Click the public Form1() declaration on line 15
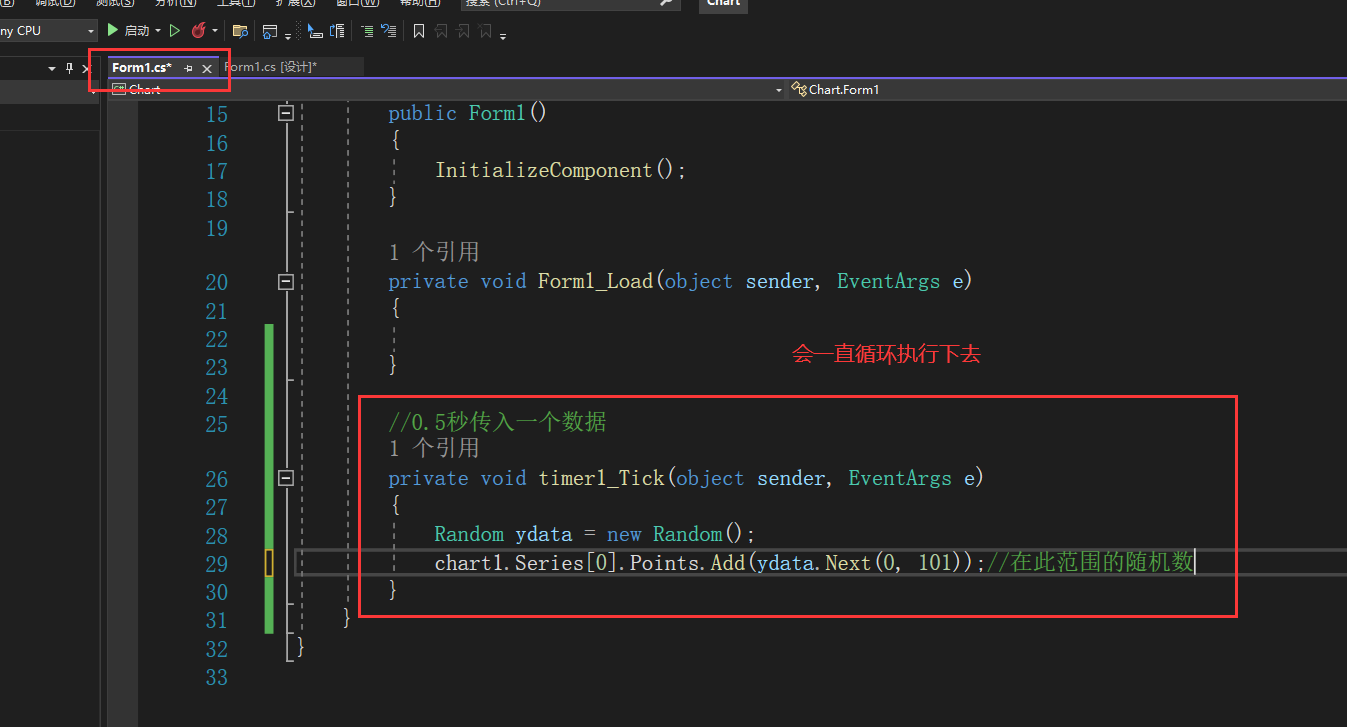 click(468, 113)
